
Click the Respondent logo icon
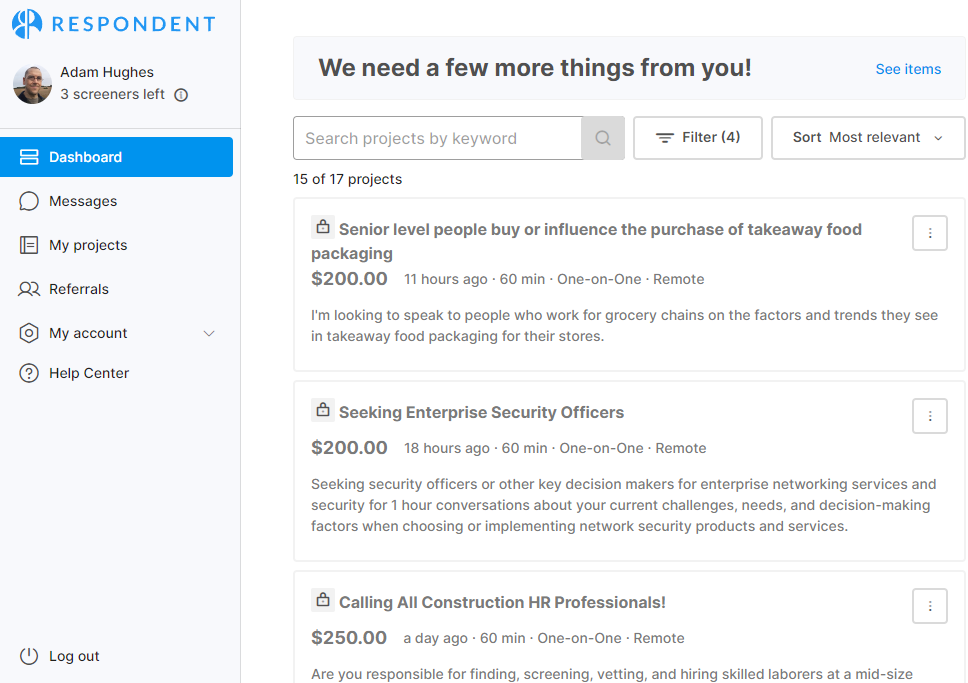coord(27,24)
